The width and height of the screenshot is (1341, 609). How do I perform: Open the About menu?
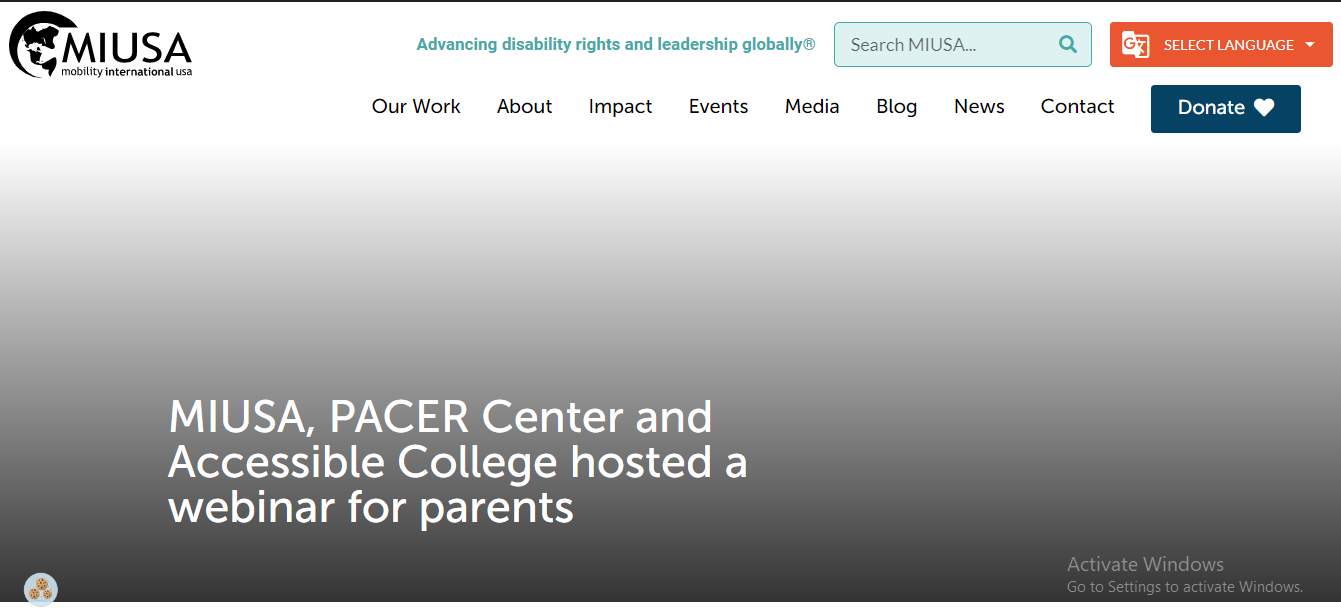coord(524,106)
